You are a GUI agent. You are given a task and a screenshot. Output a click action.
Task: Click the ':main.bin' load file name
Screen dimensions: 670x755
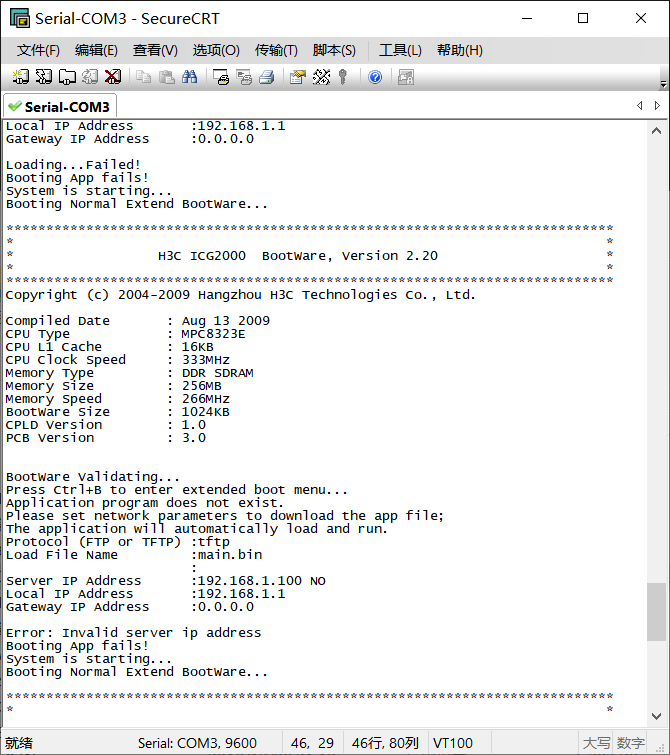tap(227, 555)
